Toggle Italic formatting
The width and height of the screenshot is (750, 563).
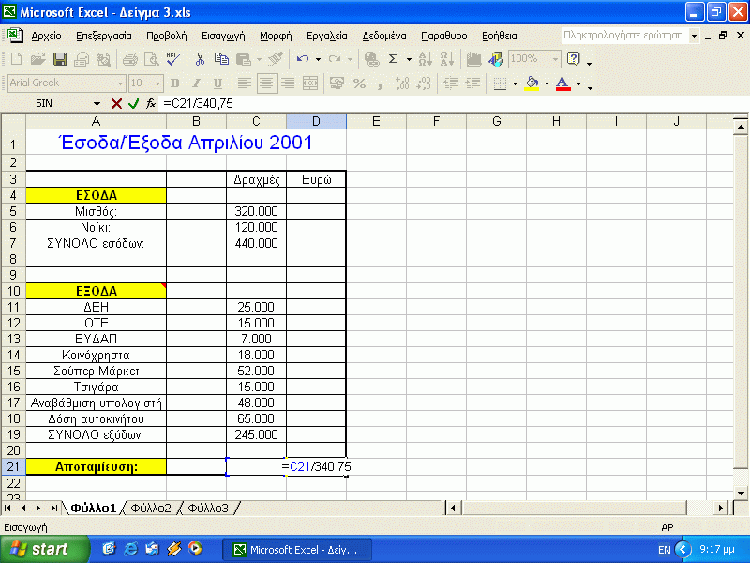point(197,84)
